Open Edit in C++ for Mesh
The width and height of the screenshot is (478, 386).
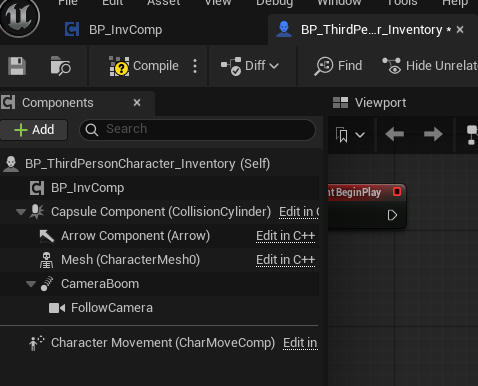(x=285, y=260)
